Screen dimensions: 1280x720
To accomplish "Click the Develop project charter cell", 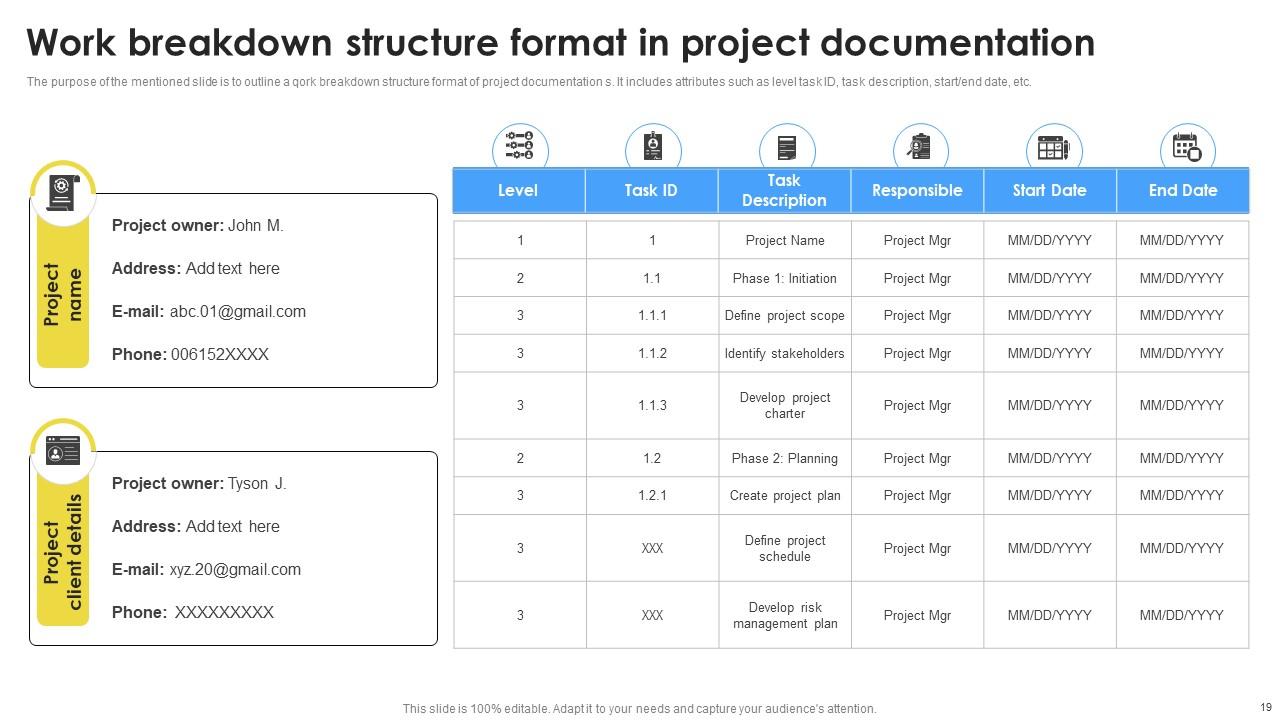I will pyautogui.click(x=784, y=405).
